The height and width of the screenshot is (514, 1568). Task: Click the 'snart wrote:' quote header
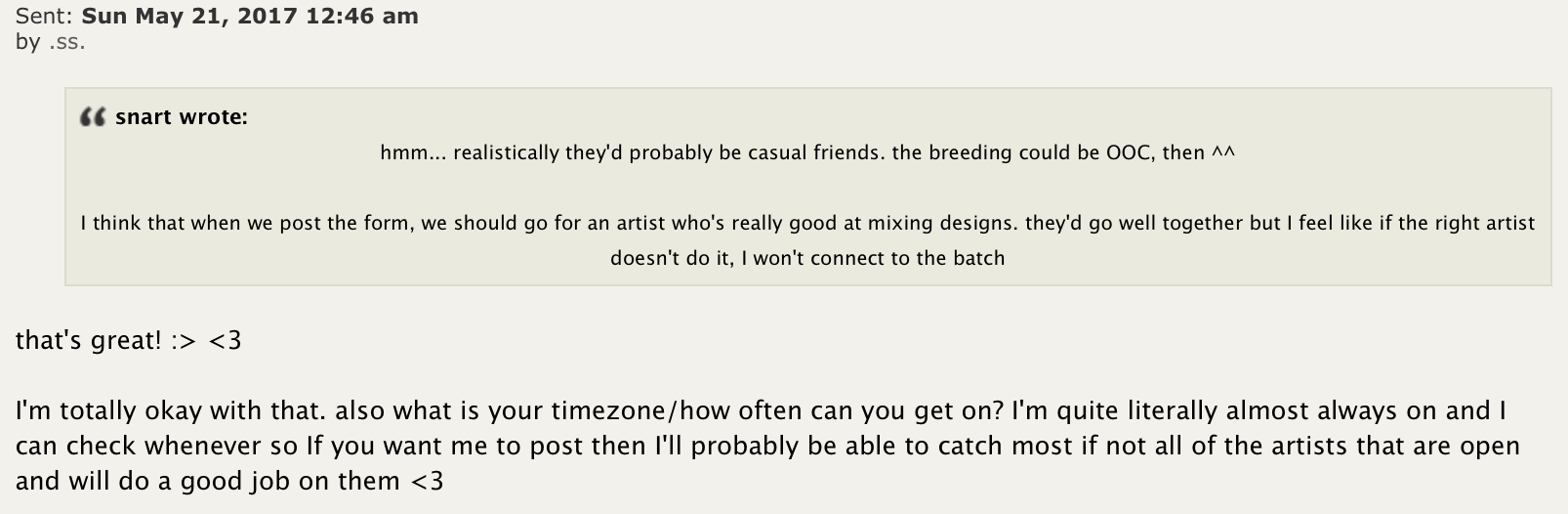click(181, 117)
